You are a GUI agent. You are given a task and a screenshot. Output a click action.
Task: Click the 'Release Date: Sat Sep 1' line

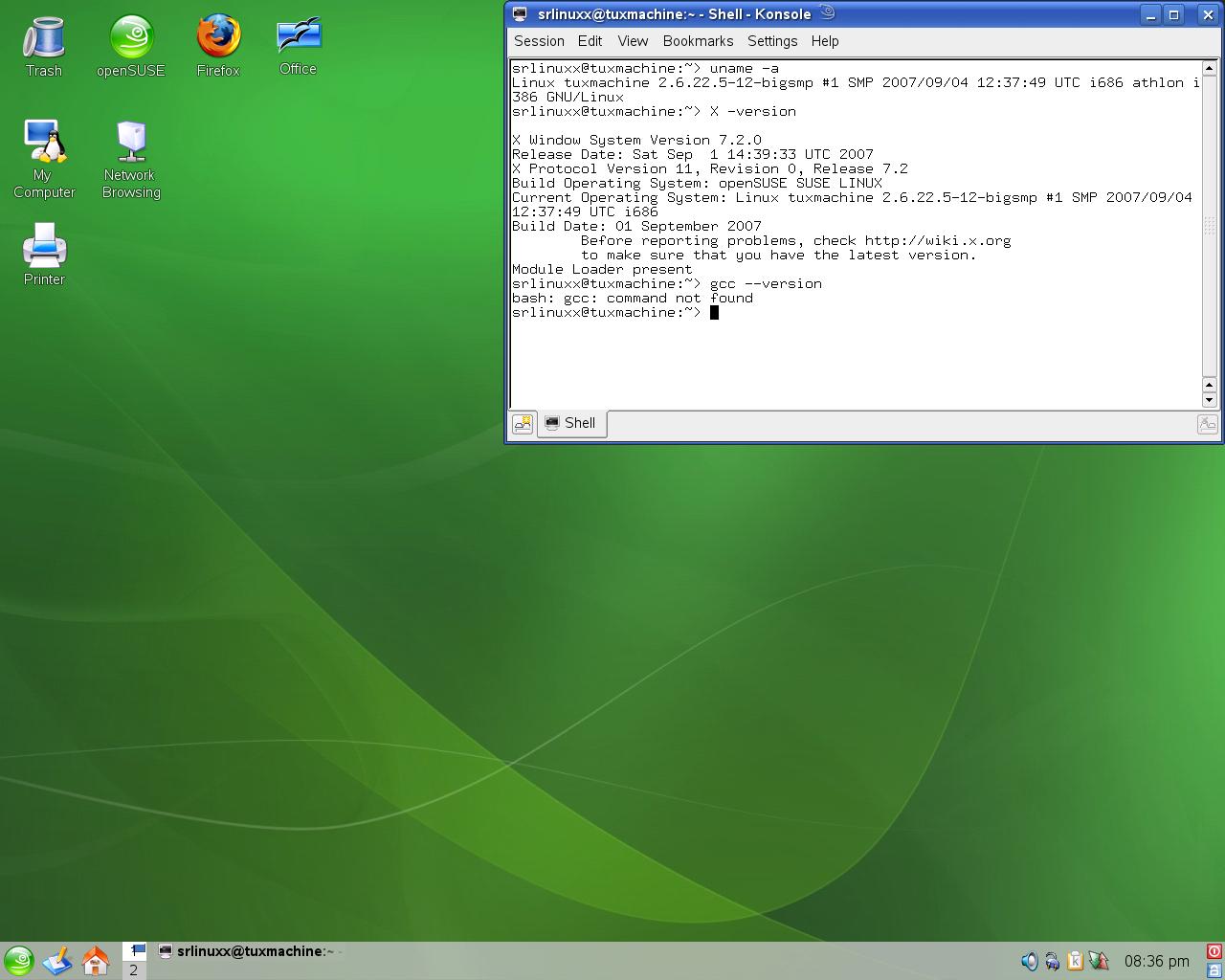click(693, 154)
